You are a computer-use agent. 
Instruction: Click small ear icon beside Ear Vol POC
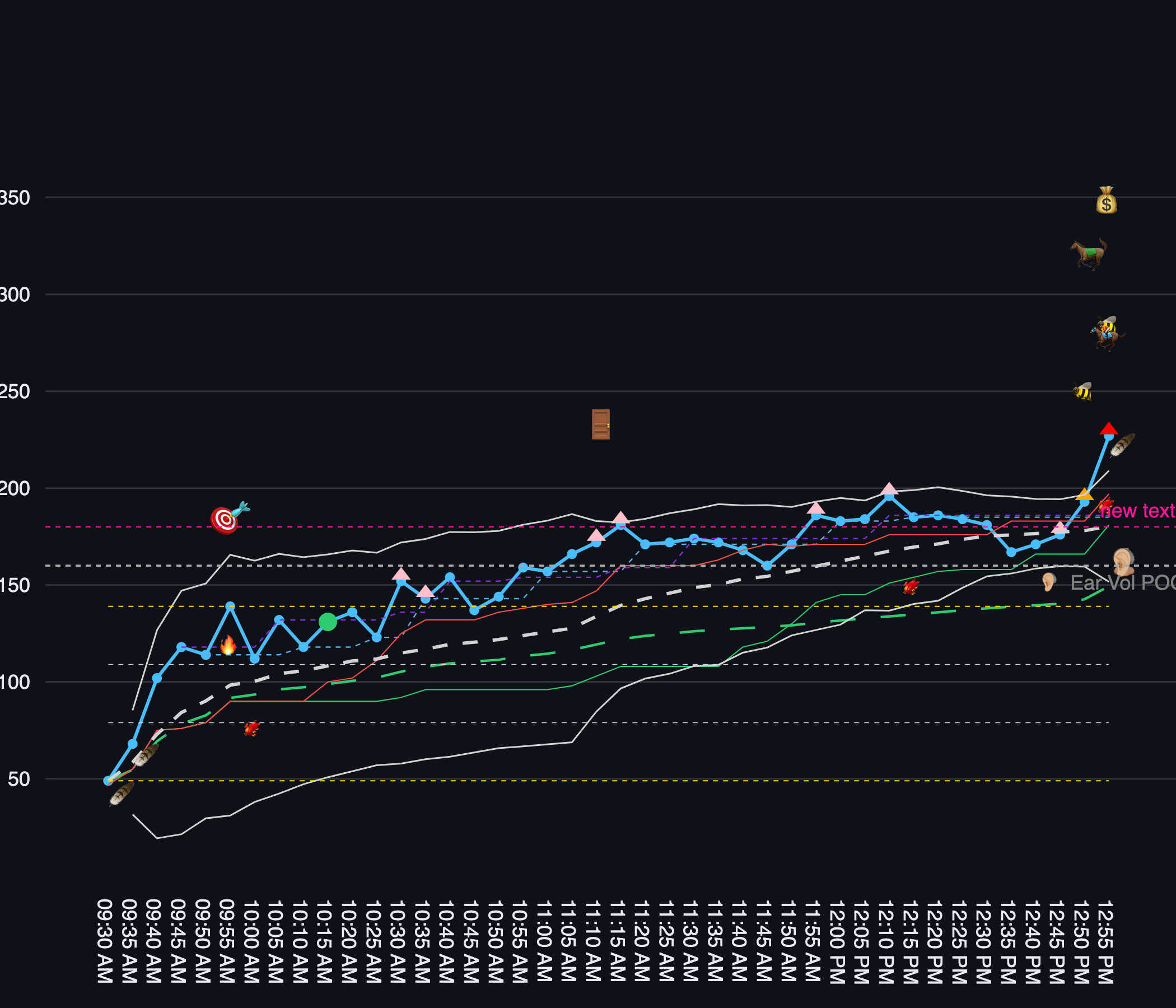(1049, 582)
